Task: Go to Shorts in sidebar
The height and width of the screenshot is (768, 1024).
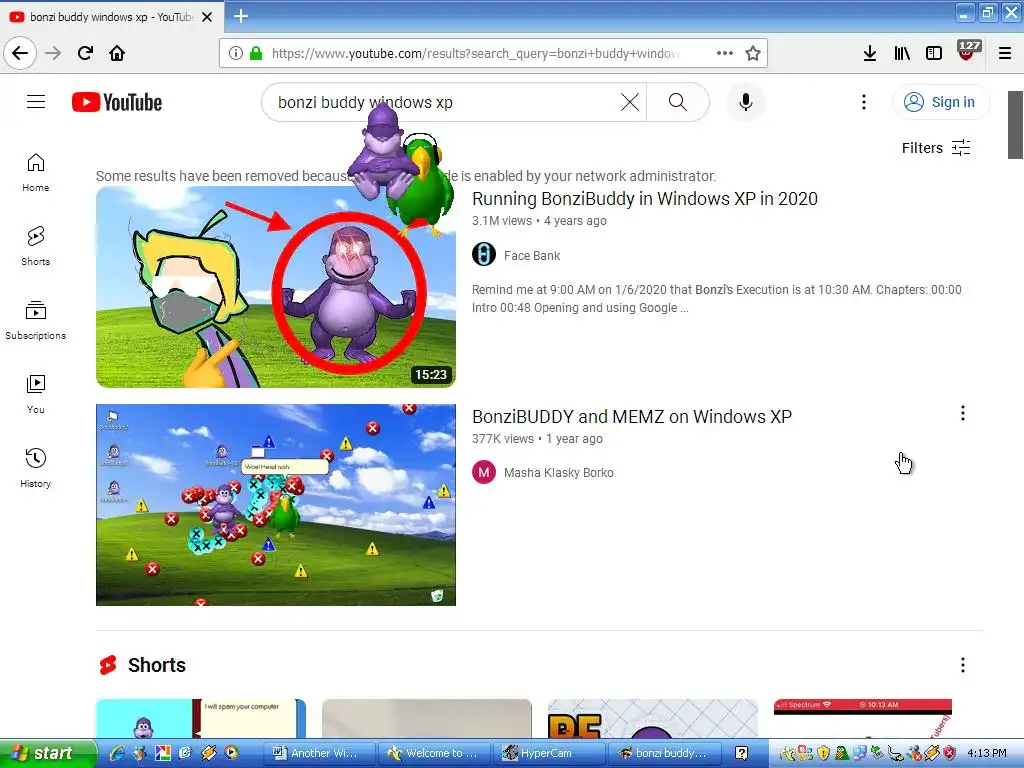Action: coord(35,246)
